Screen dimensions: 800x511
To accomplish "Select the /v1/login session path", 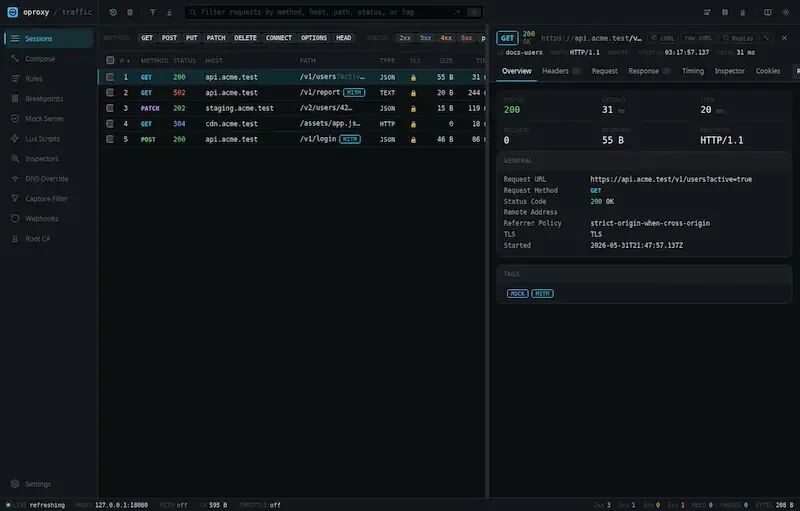I will [318, 139].
